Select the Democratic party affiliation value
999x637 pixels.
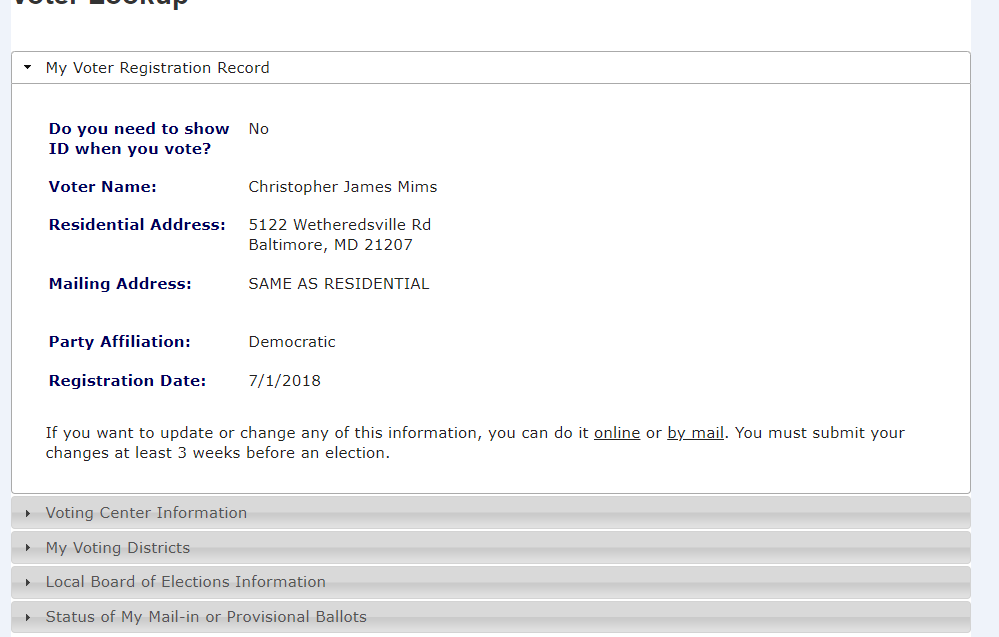[292, 342]
